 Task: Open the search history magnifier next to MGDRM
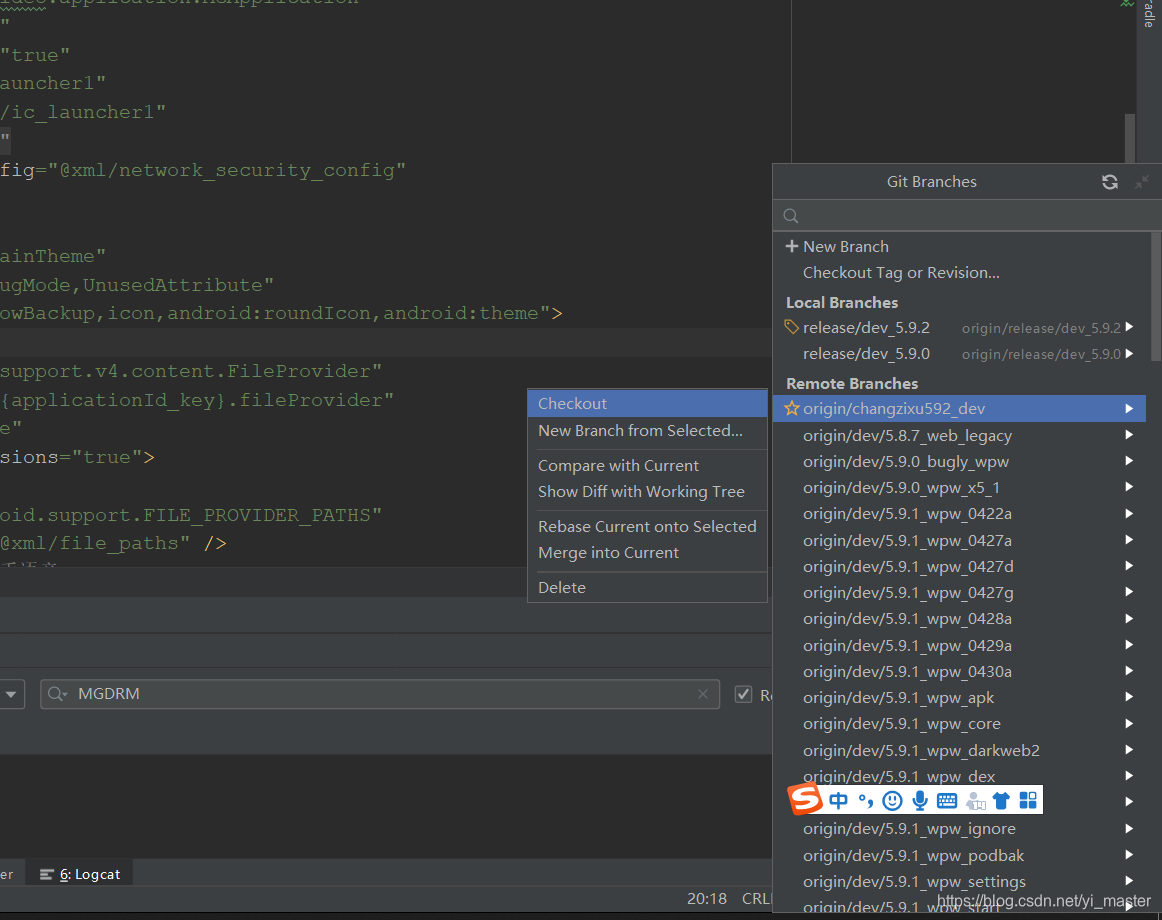coord(57,694)
